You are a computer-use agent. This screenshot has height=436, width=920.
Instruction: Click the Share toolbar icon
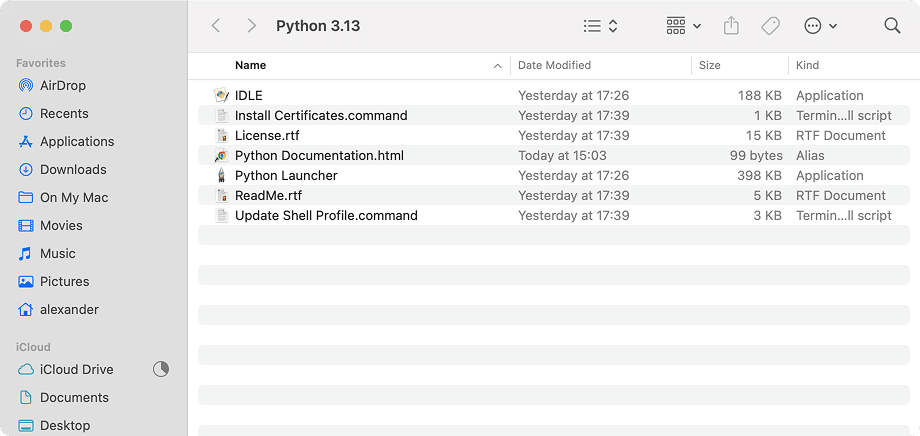(x=731, y=26)
